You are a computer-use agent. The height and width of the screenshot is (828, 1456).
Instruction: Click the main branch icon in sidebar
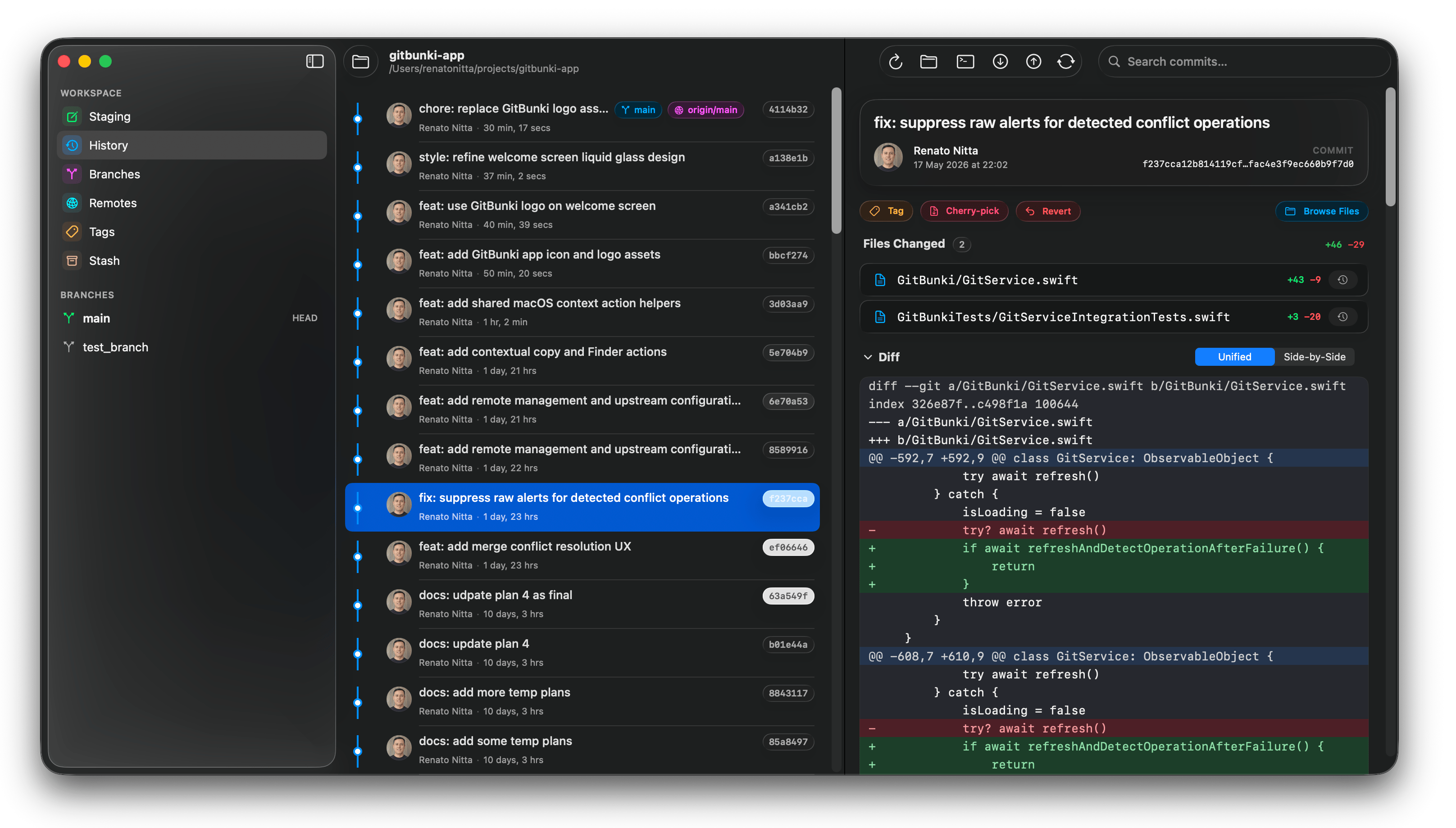[x=69, y=318]
